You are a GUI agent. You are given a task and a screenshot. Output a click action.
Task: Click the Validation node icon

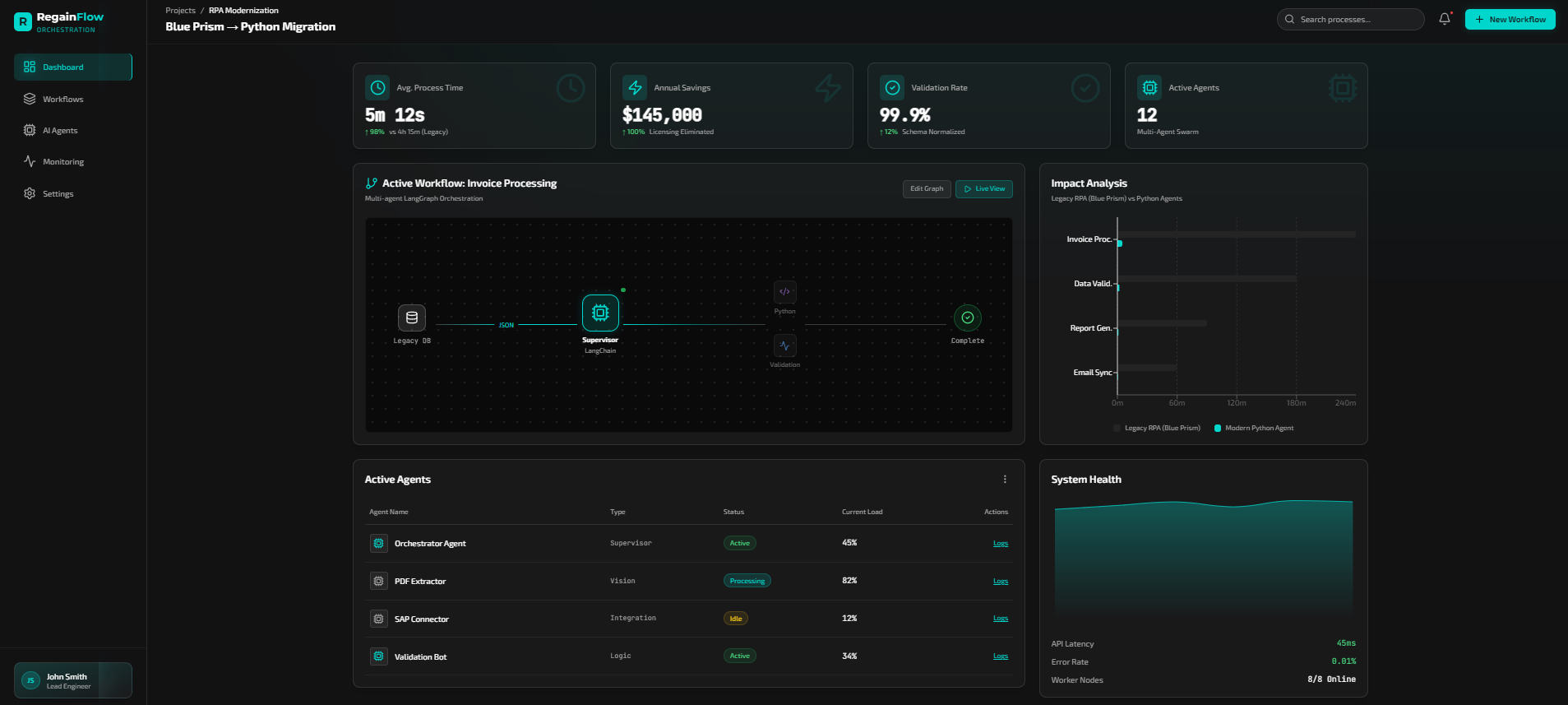point(784,346)
